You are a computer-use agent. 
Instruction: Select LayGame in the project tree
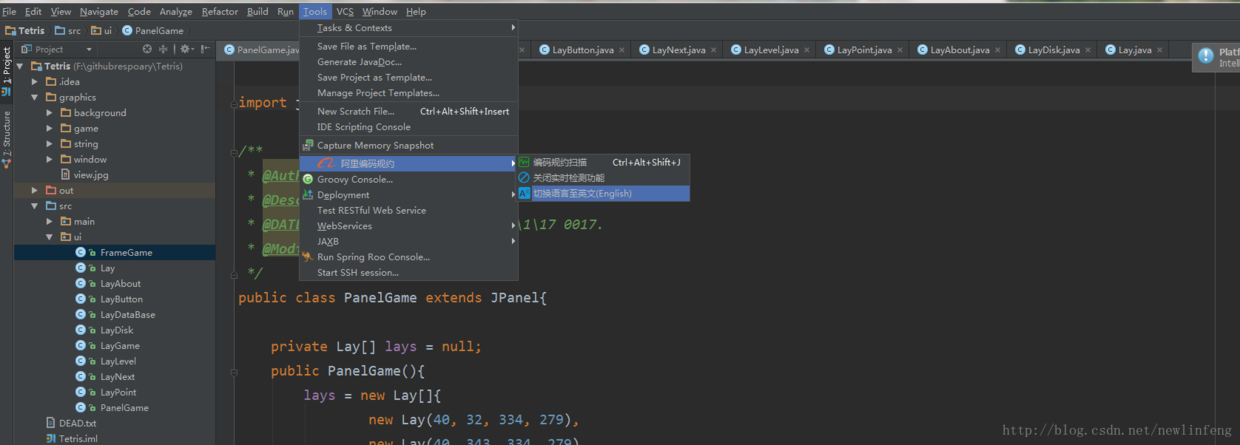point(120,345)
